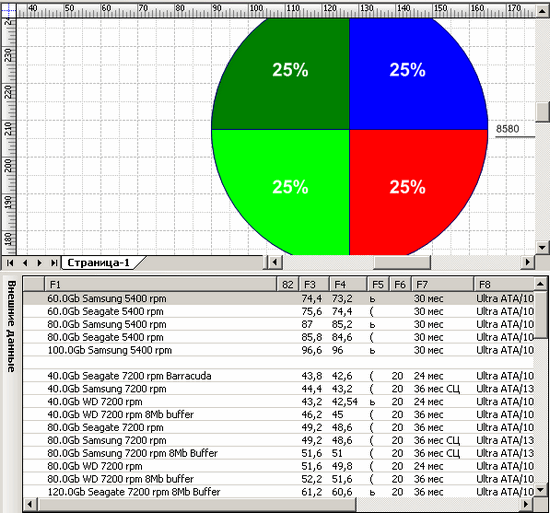Select row 80.0Gb Seagate 7200 rpm
This screenshot has width=550, height=513.
(279, 427)
